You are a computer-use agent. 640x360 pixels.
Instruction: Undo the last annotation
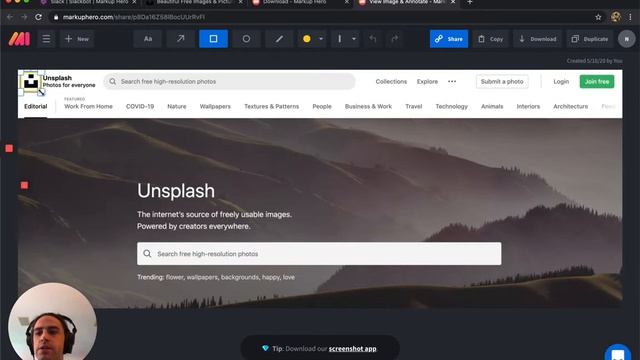pyautogui.click(x=373, y=39)
